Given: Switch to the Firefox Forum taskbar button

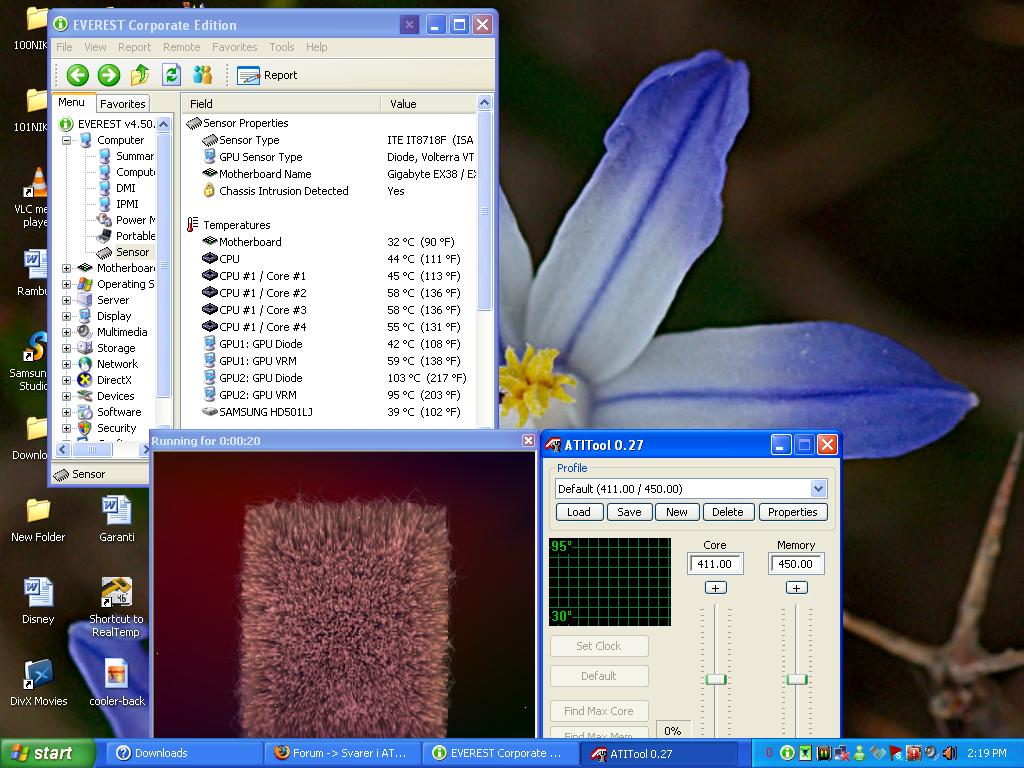Looking at the screenshot, I should coord(342,754).
